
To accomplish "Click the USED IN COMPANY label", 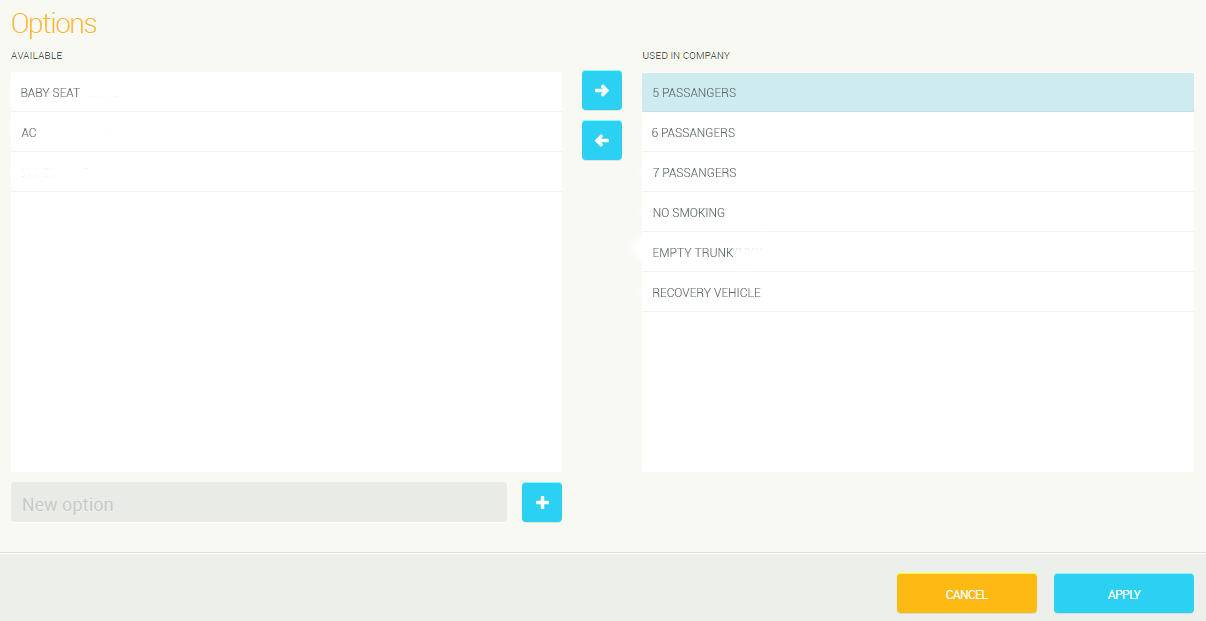I will [686, 56].
